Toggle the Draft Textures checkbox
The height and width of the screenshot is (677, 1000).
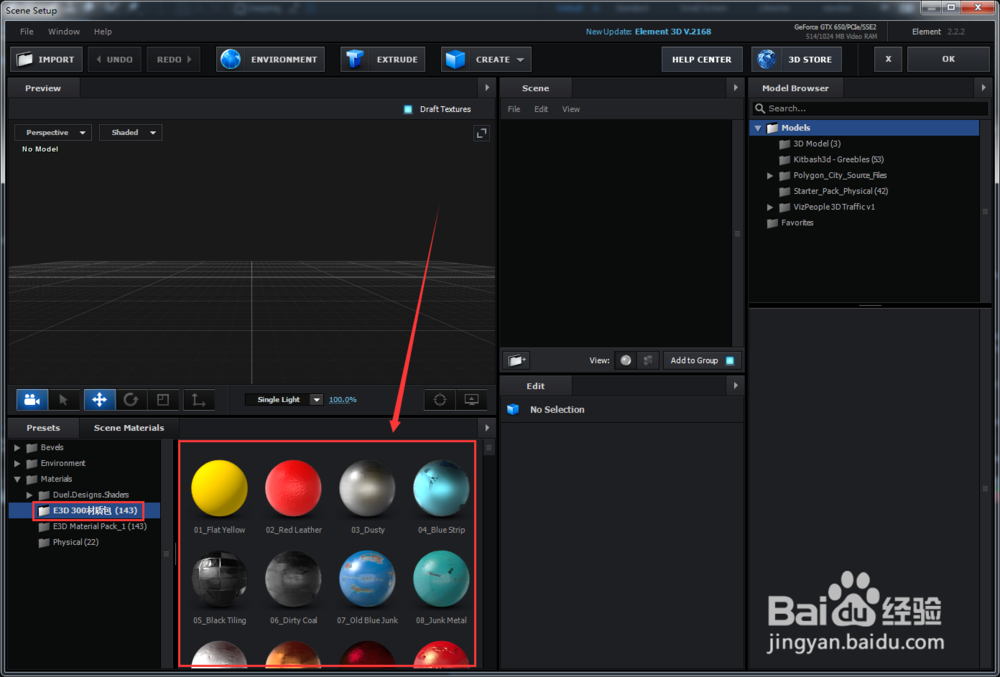tap(408, 109)
